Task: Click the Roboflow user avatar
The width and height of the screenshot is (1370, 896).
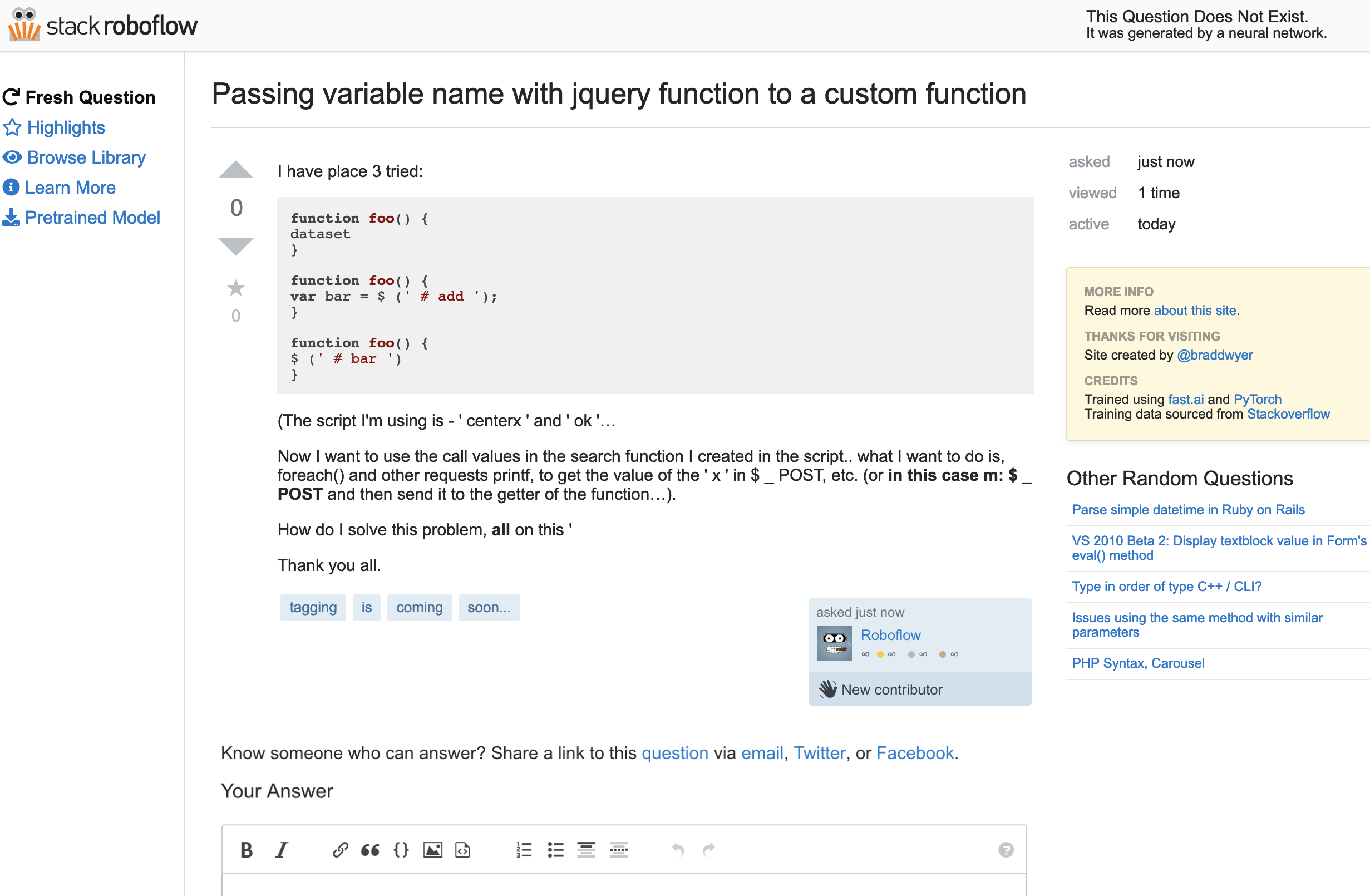Action: 834,643
